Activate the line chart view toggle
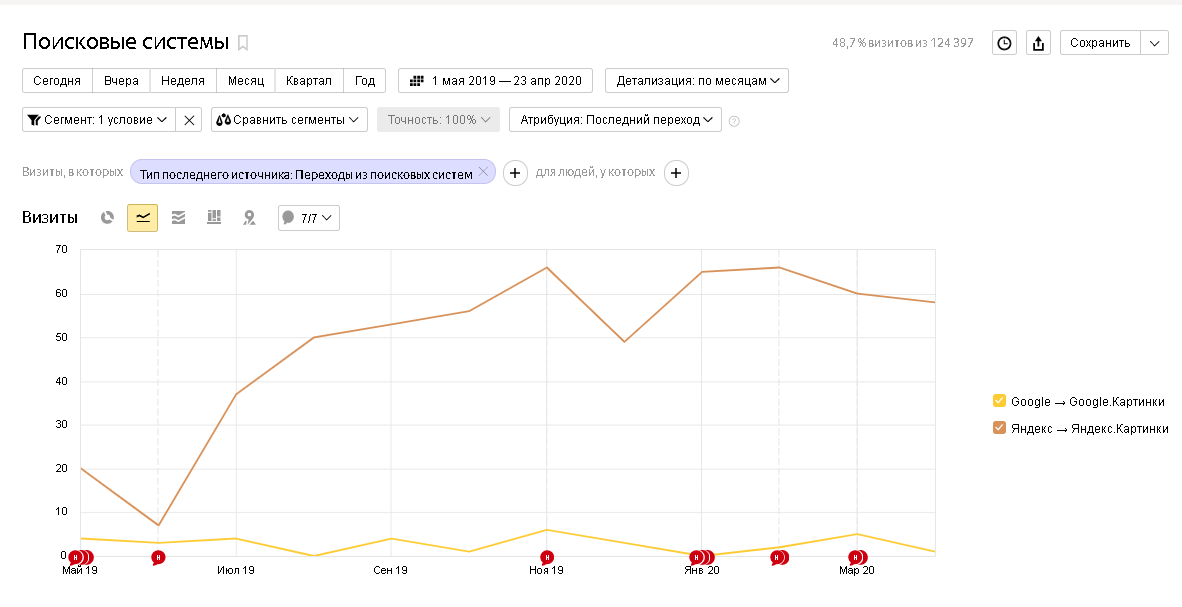The height and width of the screenshot is (607, 1182). click(142, 217)
